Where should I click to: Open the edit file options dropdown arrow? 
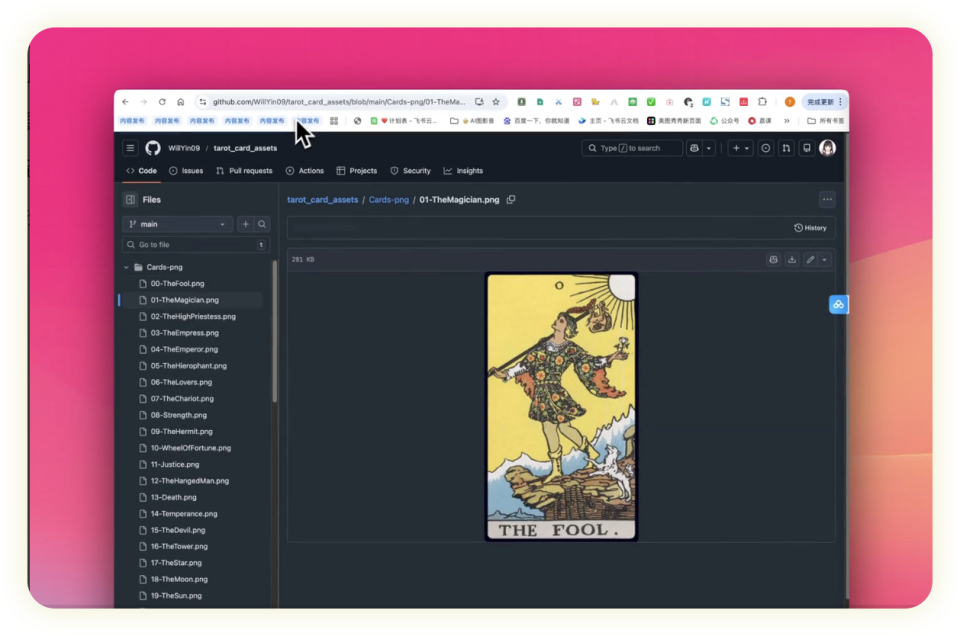click(825, 259)
